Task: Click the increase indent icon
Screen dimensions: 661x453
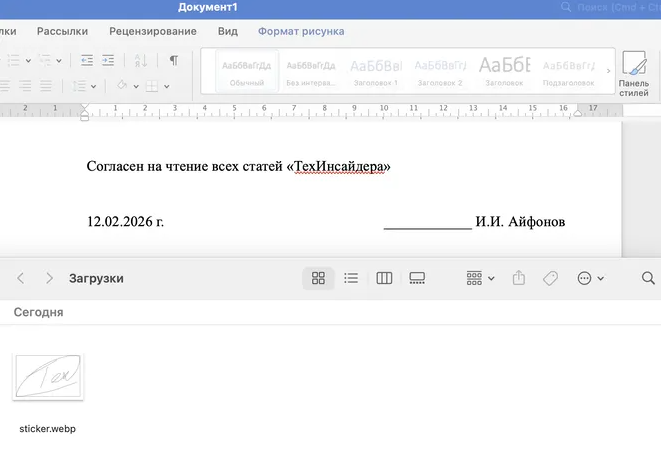Action: click(x=109, y=60)
